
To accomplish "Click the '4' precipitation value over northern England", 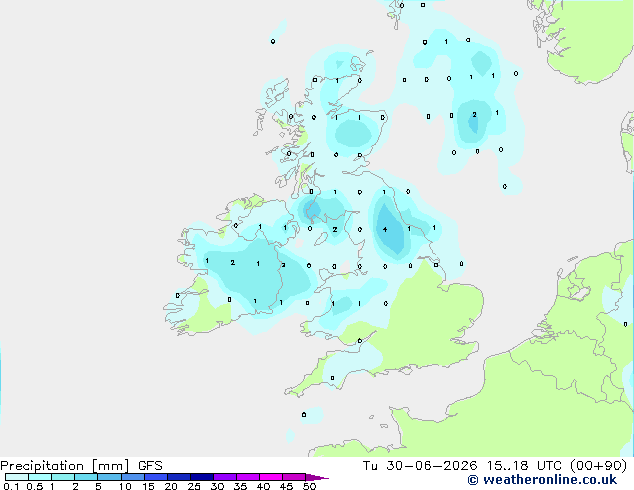I will click(x=385, y=230).
